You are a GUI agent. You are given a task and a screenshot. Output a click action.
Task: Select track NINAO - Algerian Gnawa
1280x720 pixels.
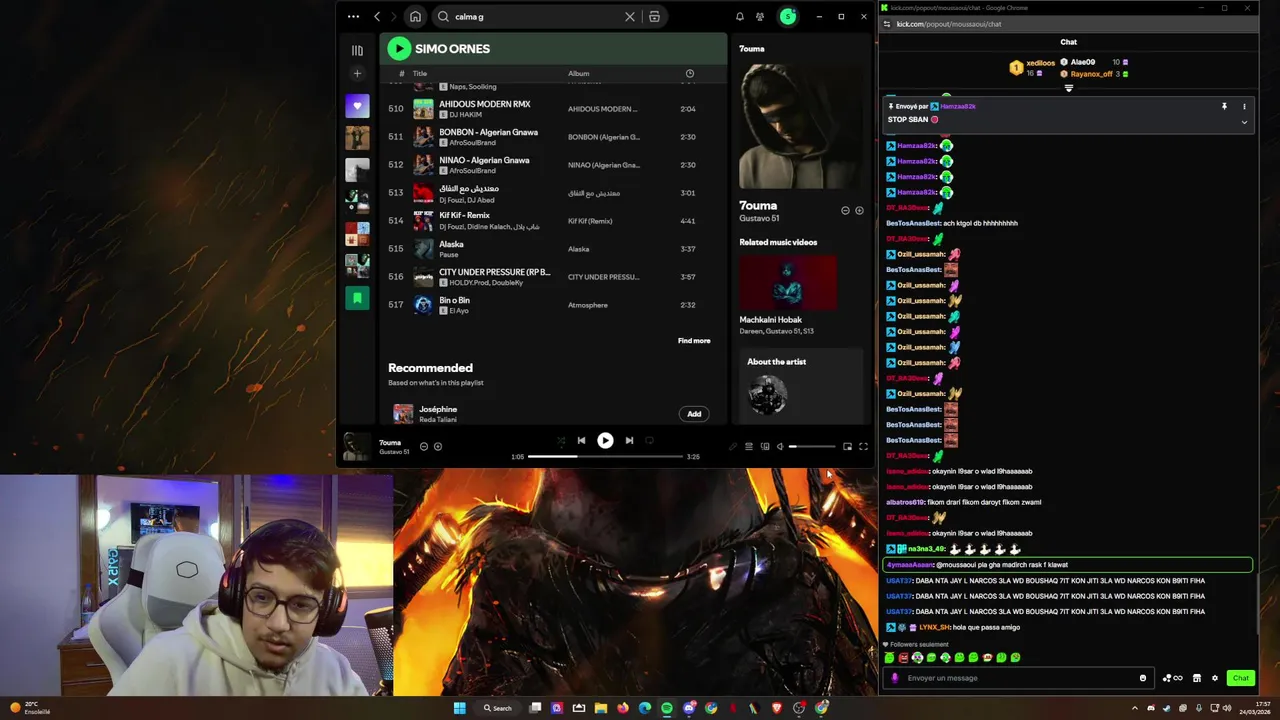[x=553, y=165]
